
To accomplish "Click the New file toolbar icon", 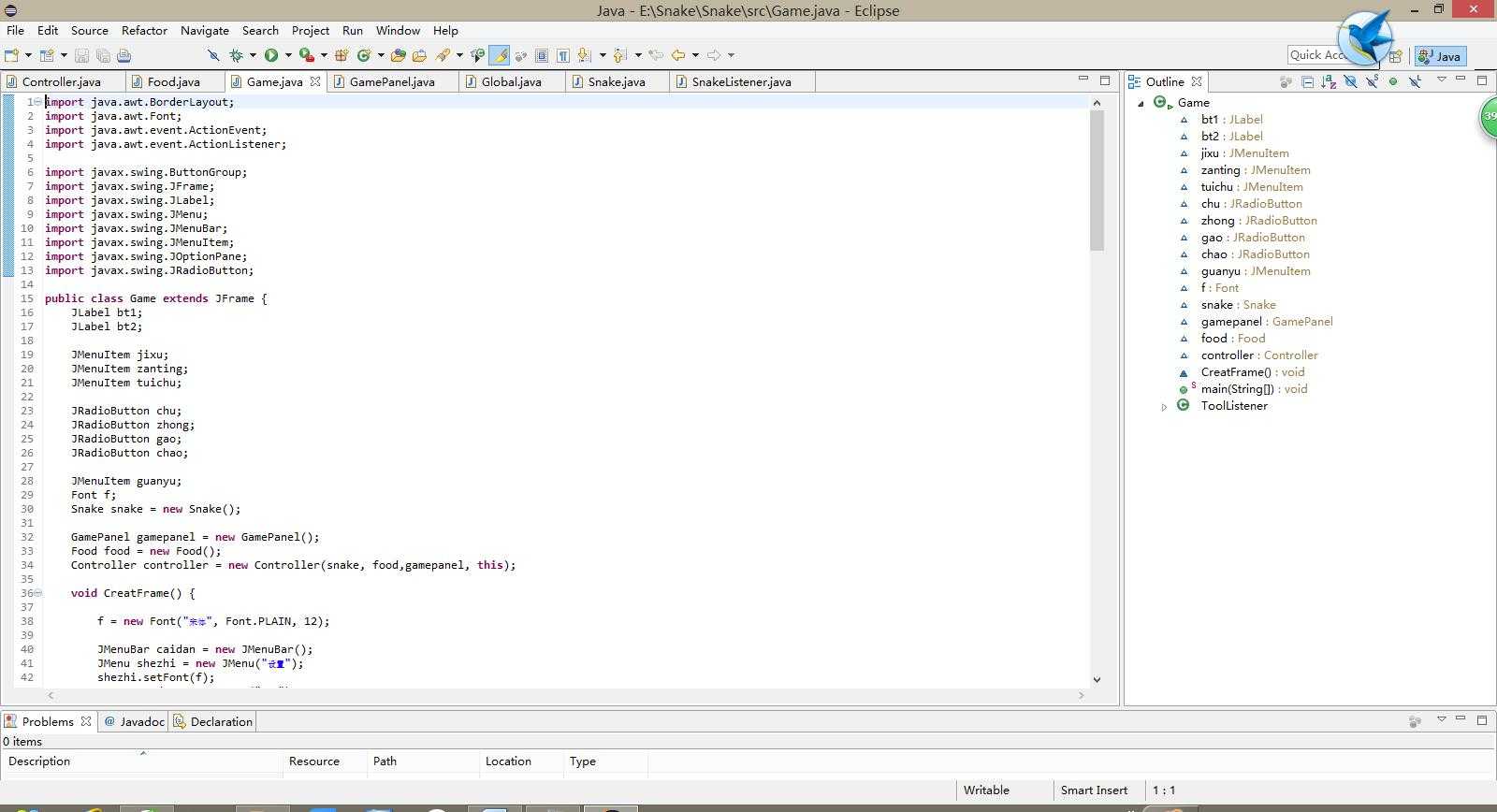I will (12, 55).
